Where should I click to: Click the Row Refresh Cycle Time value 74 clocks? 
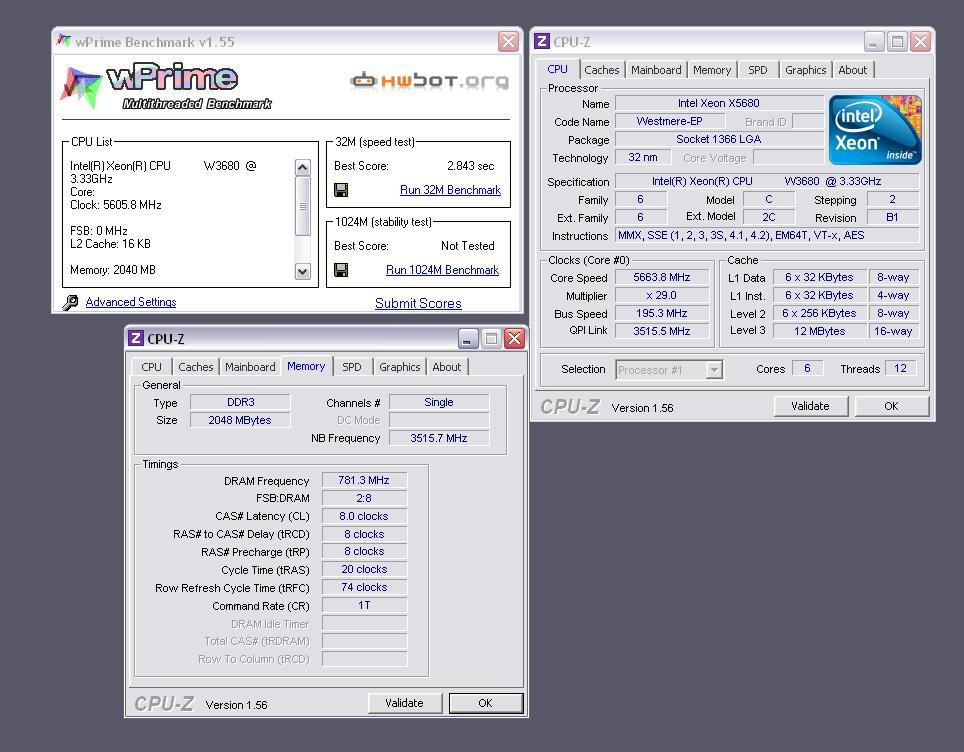click(364, 587)
